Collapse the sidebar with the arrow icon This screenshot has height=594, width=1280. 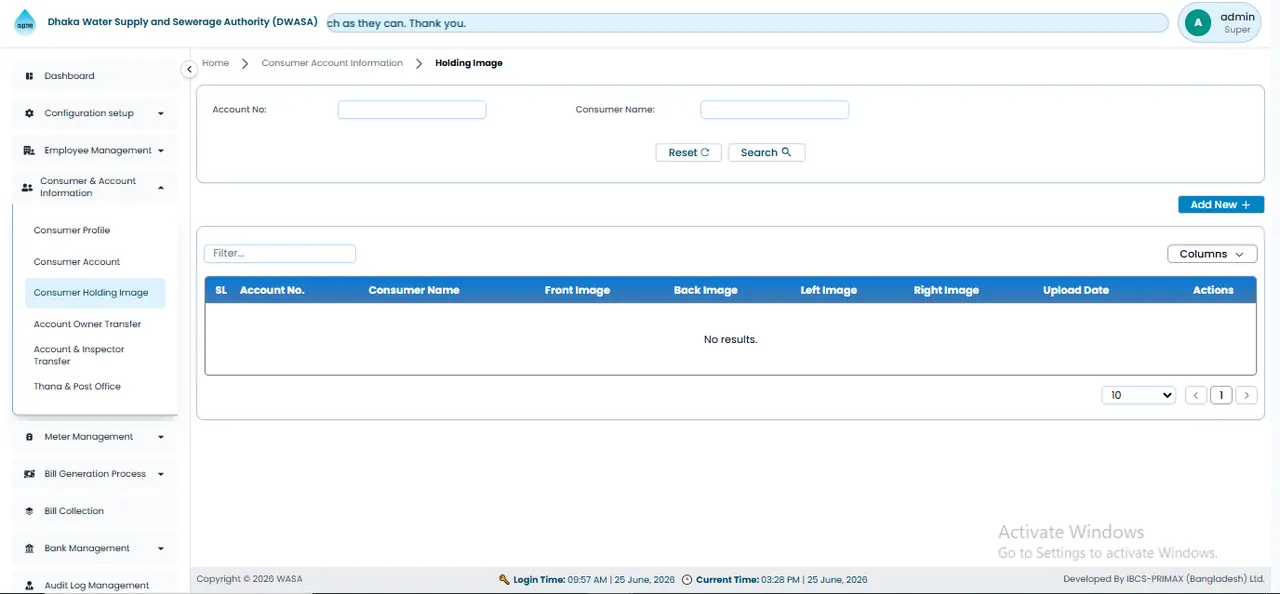tap(189, 69)
